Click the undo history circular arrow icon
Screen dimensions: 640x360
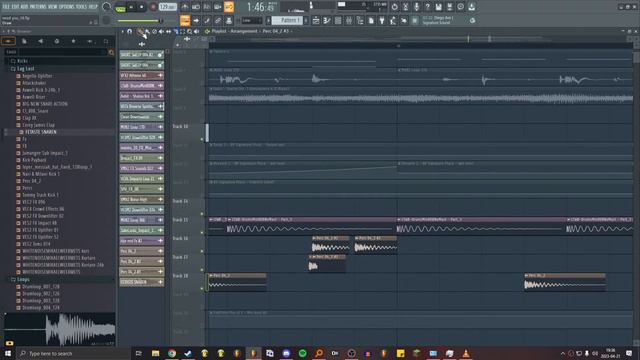coord(394,7)
